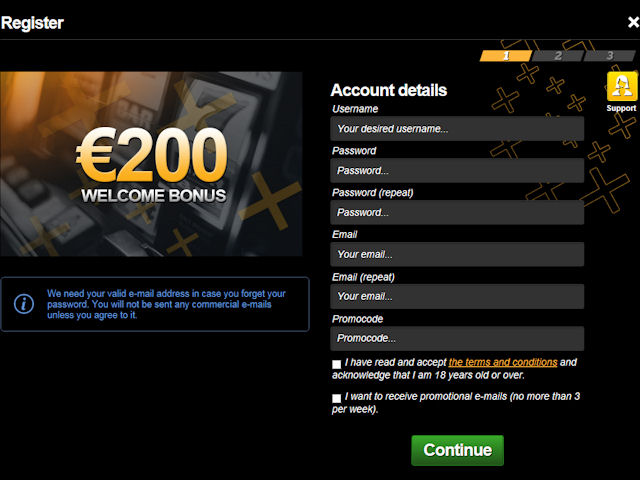Open the terms and conditions link
This screenshot has height=480, width=640.
503,362
